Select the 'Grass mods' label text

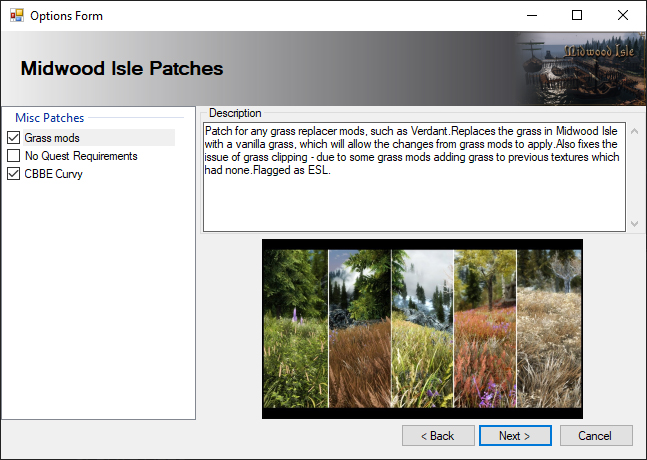pyautogui.click(x=52, y=138)
